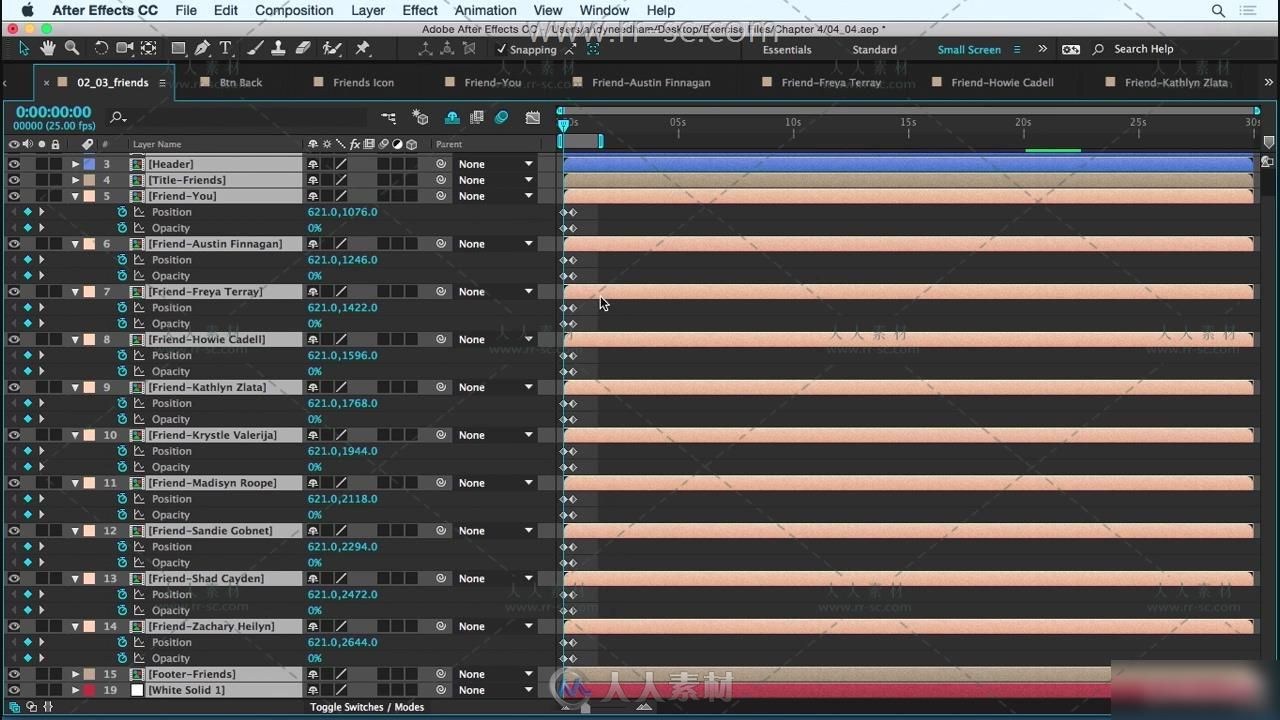Toggle Motion Blur for all layers
Viewport: 1280px width, 720px height.
pos(502,118)
